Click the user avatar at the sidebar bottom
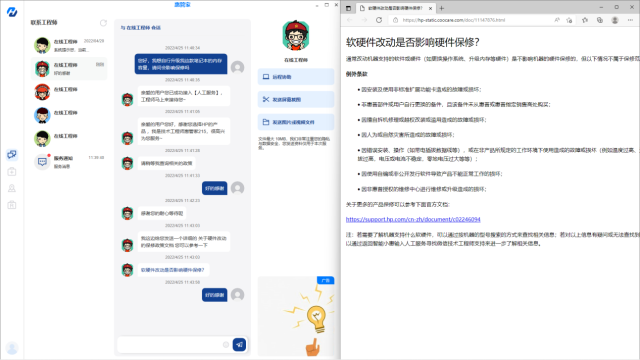 [12, 348]
